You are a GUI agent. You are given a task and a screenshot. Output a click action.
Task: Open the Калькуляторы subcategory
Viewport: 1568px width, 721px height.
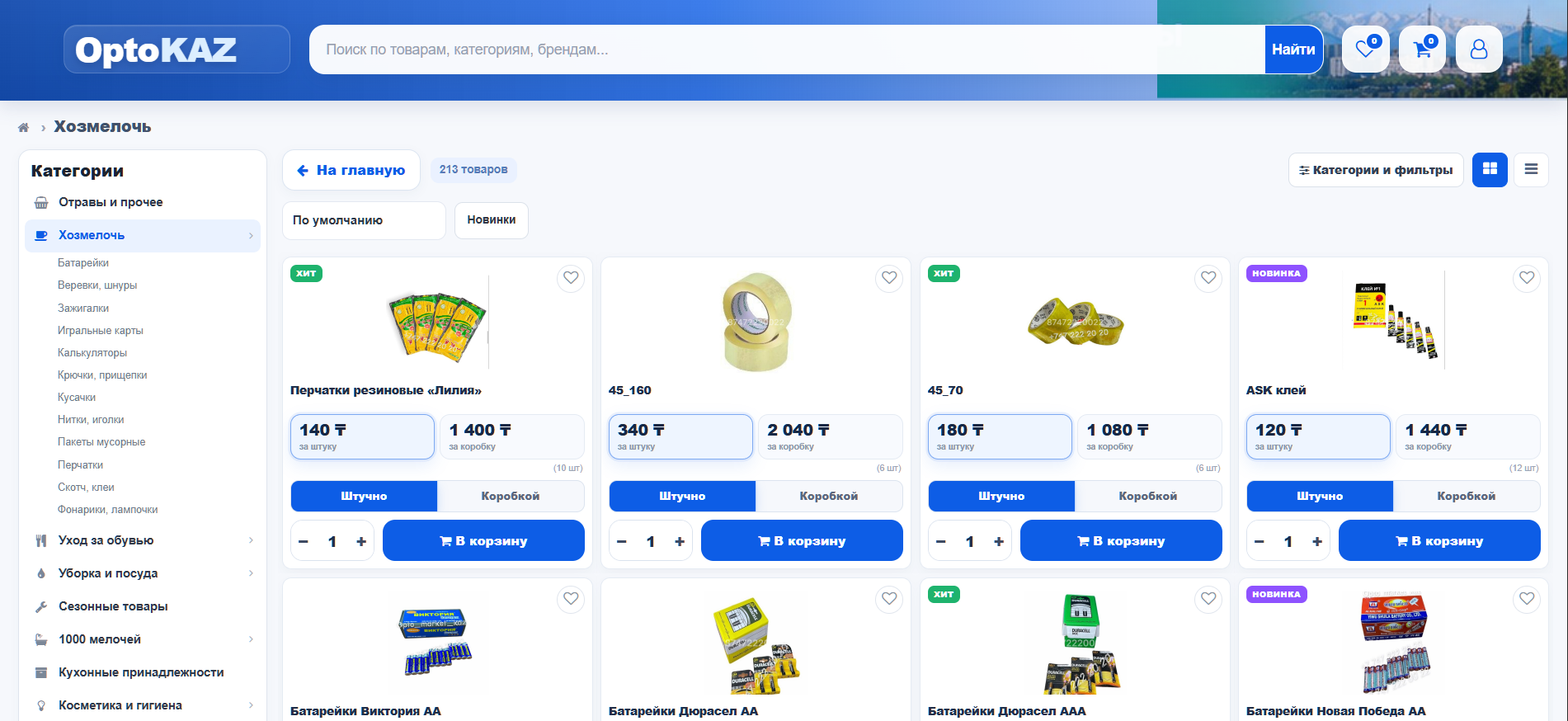pos(92,353)
